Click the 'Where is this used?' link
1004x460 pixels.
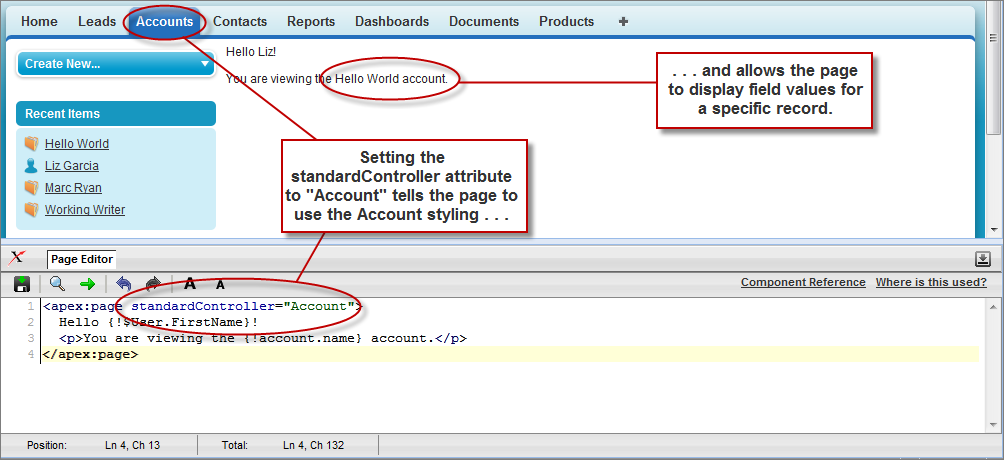click(931, 283)
